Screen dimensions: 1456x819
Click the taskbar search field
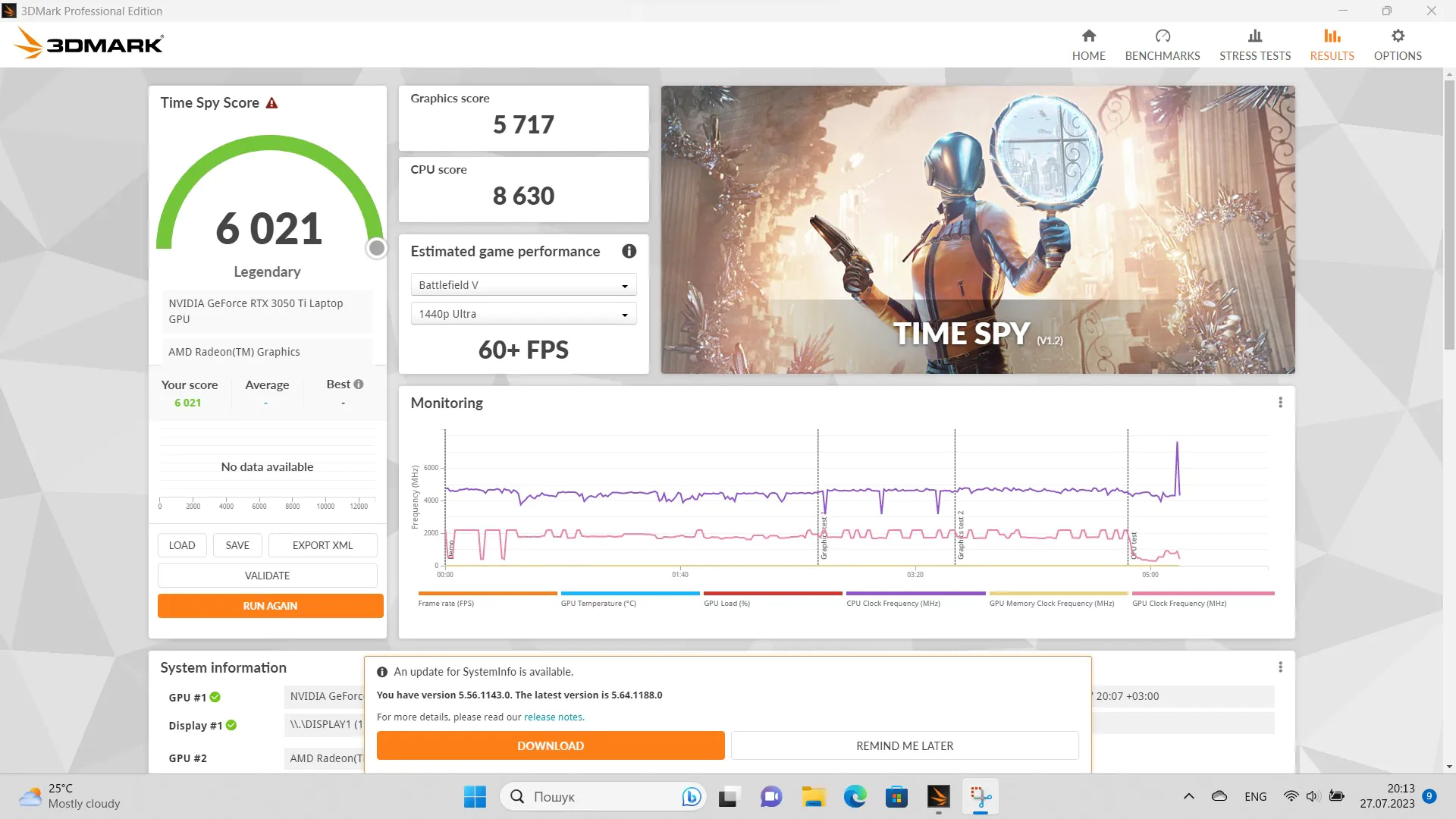(603, 797)
